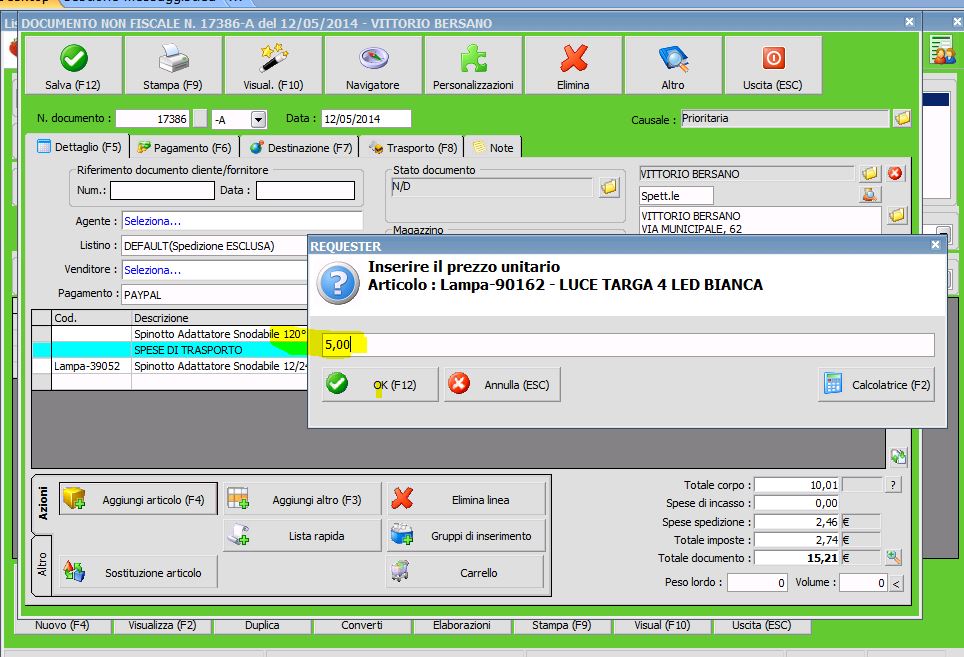Open the Venditore Seleziona... selector

point(215,270)
